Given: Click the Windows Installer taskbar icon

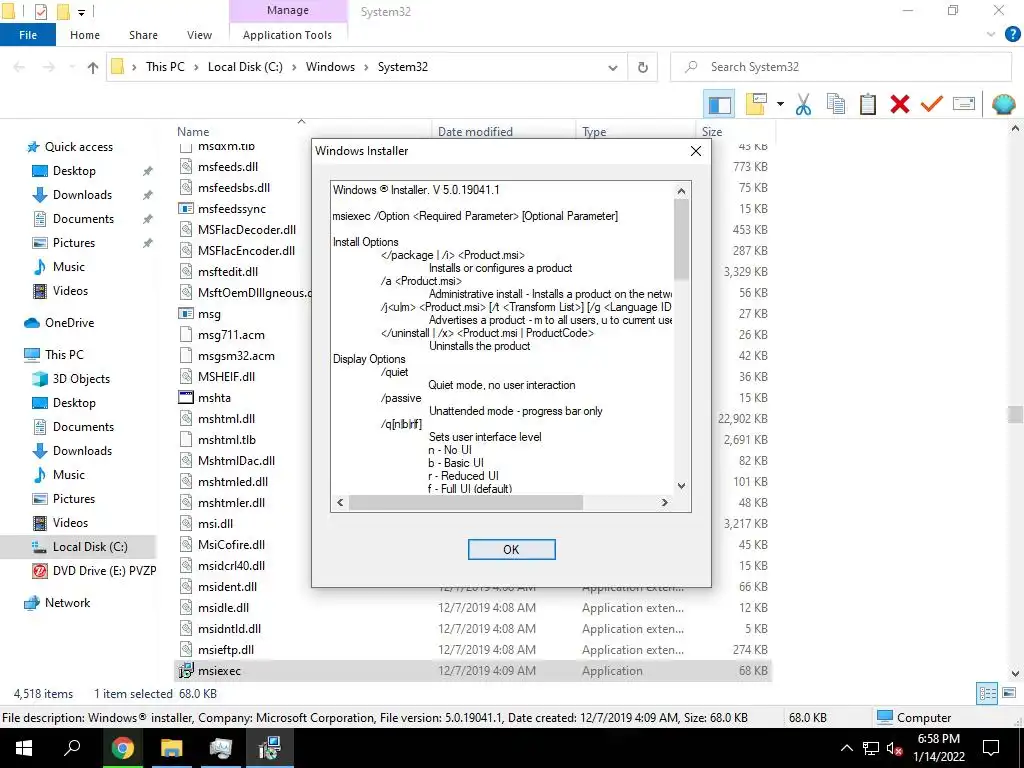Looking at the screenshot, I should 269,748.
